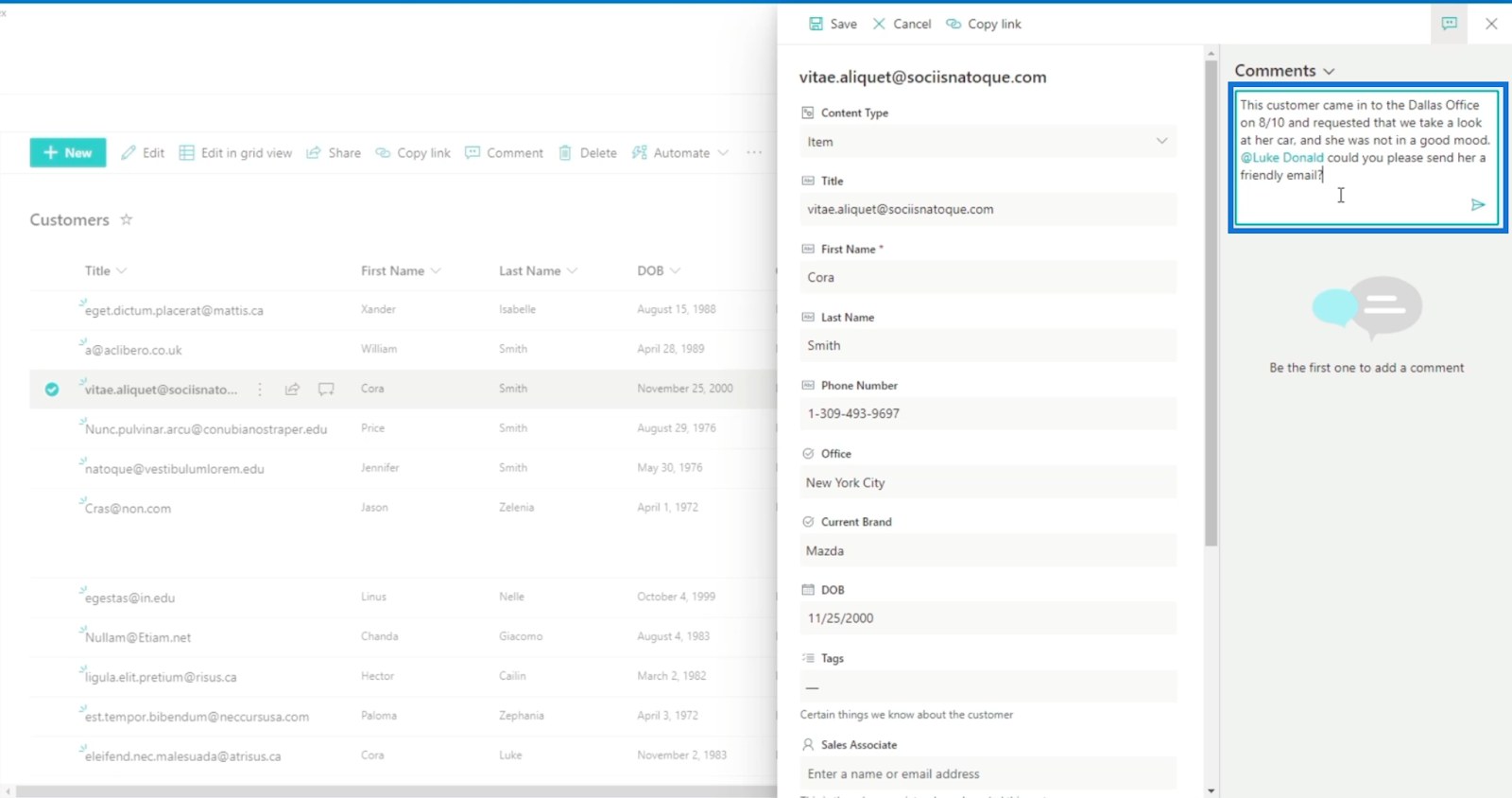The image size is (1512, 798).
Task: Open the DOB column header menu
Action: 659,270
